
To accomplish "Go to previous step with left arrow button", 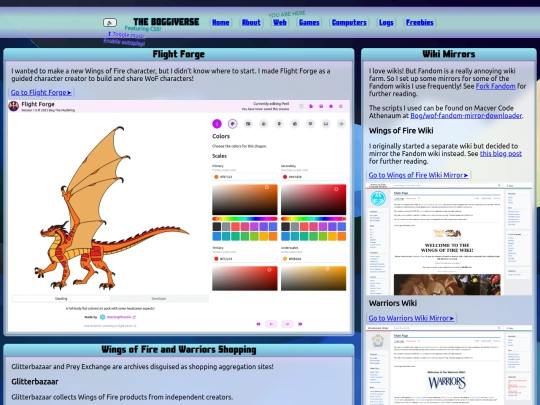I will click(x=271, y=324).
